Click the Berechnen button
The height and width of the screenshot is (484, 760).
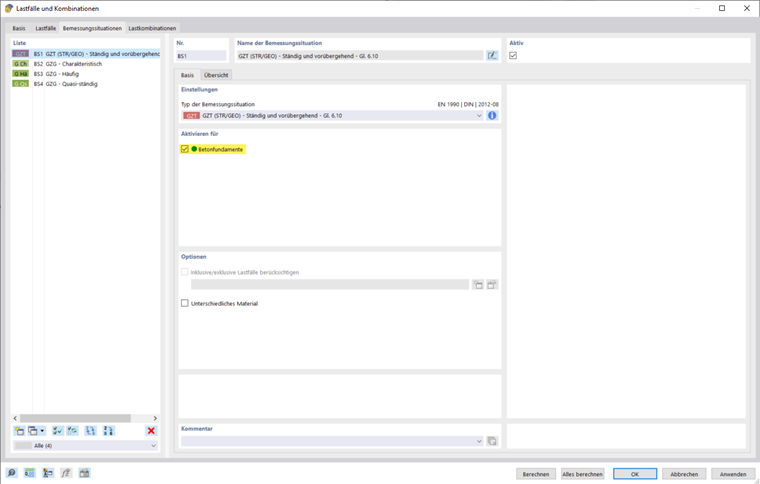click(x=536, y=474)
